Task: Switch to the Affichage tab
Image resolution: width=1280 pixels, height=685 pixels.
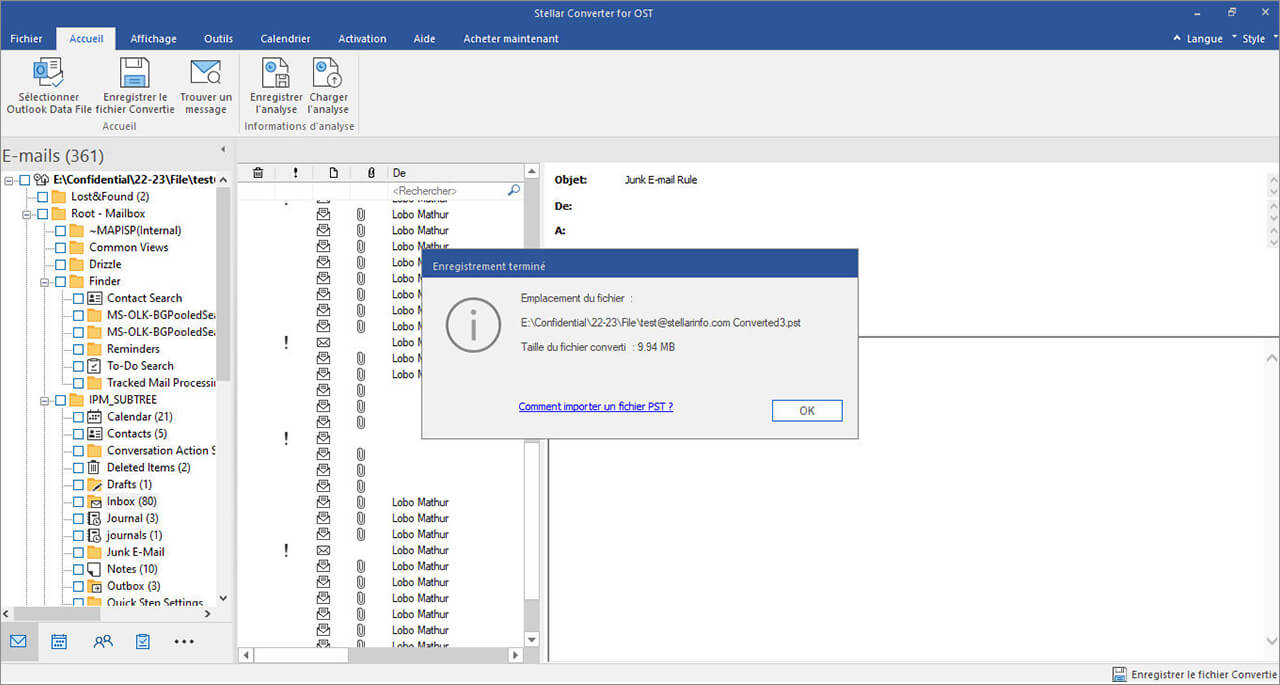Action: (153, 39)
